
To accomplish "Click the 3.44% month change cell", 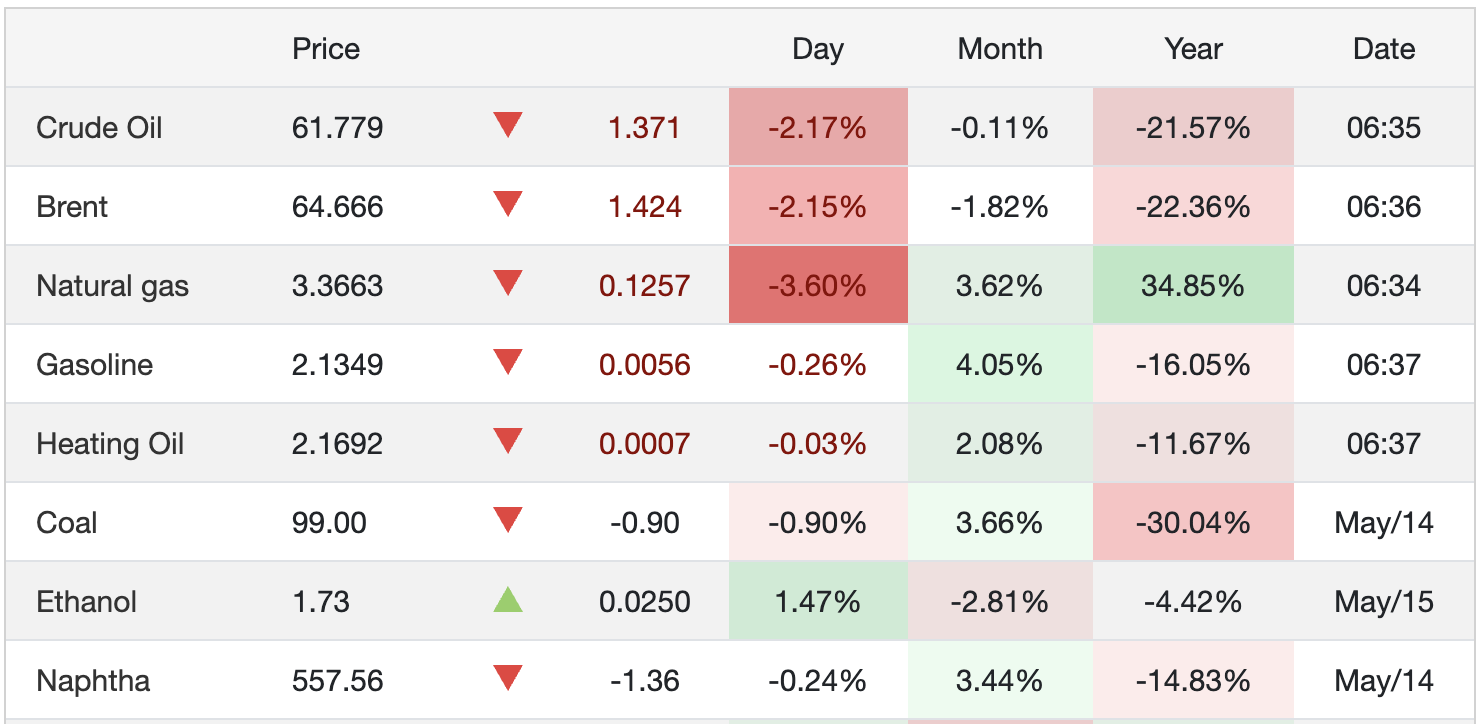I will (1000, 680).
